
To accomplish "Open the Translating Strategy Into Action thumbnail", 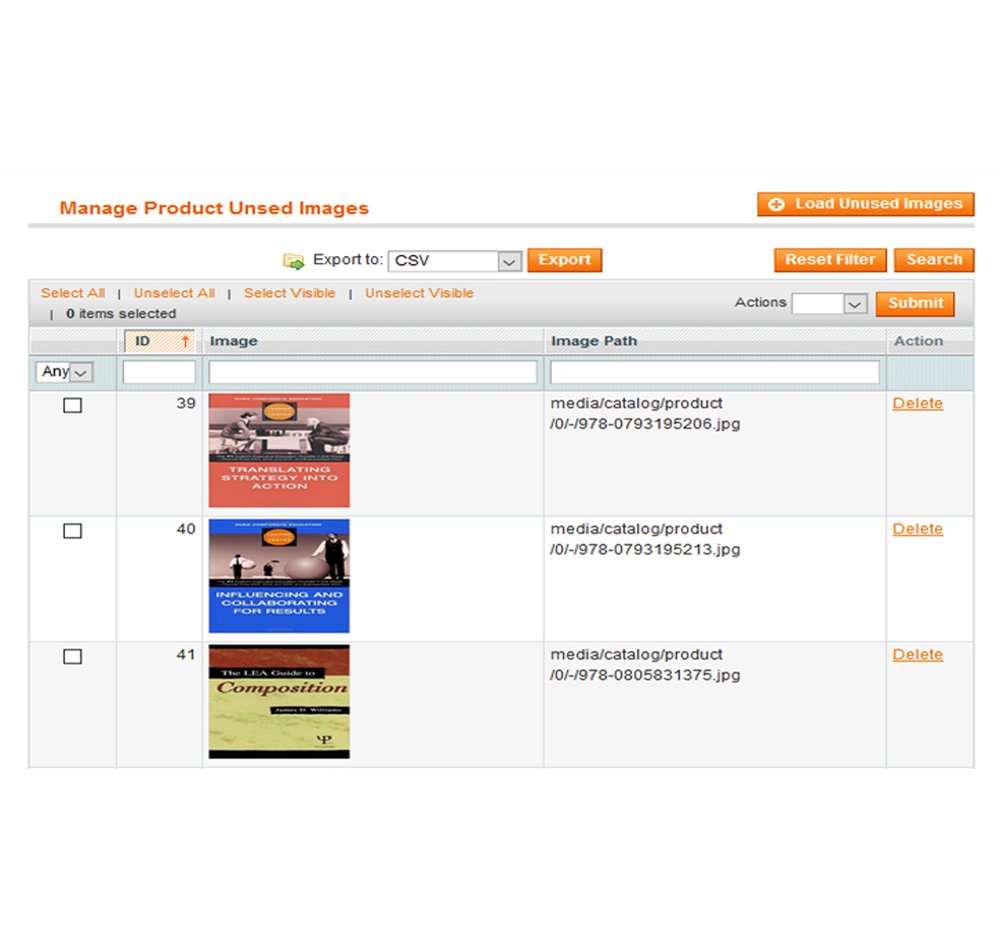I will click(x=279, y=450).
